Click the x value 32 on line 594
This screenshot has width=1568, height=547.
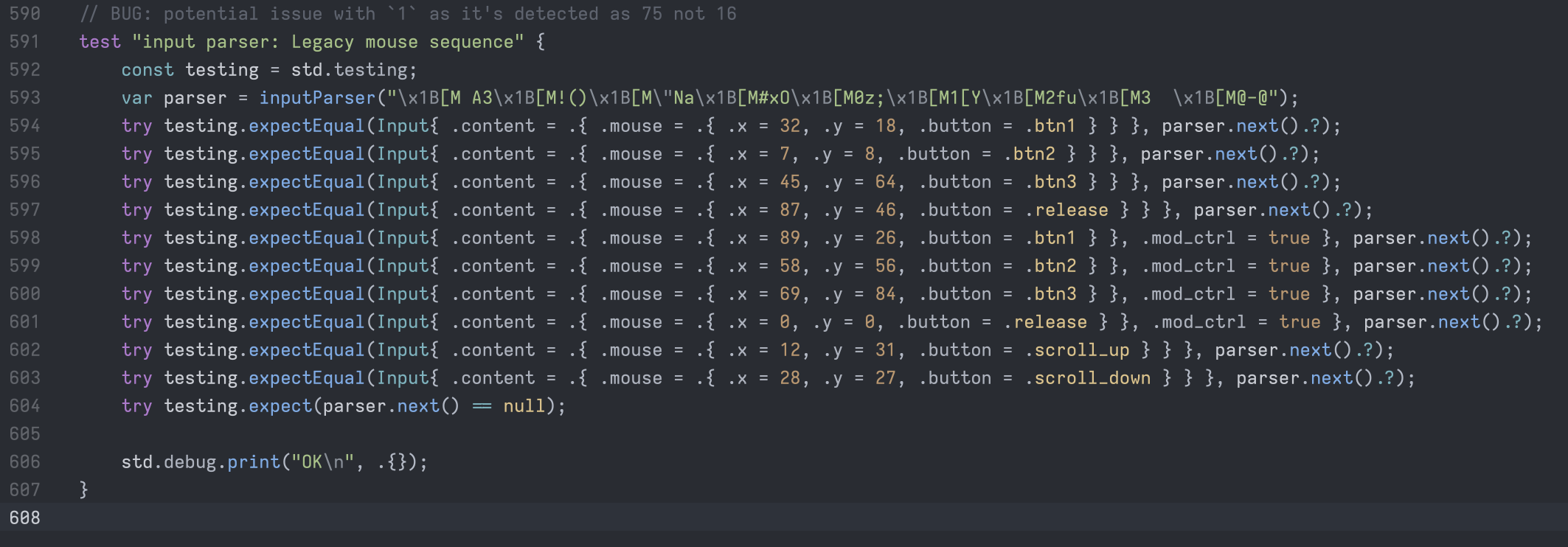point(790,126)
